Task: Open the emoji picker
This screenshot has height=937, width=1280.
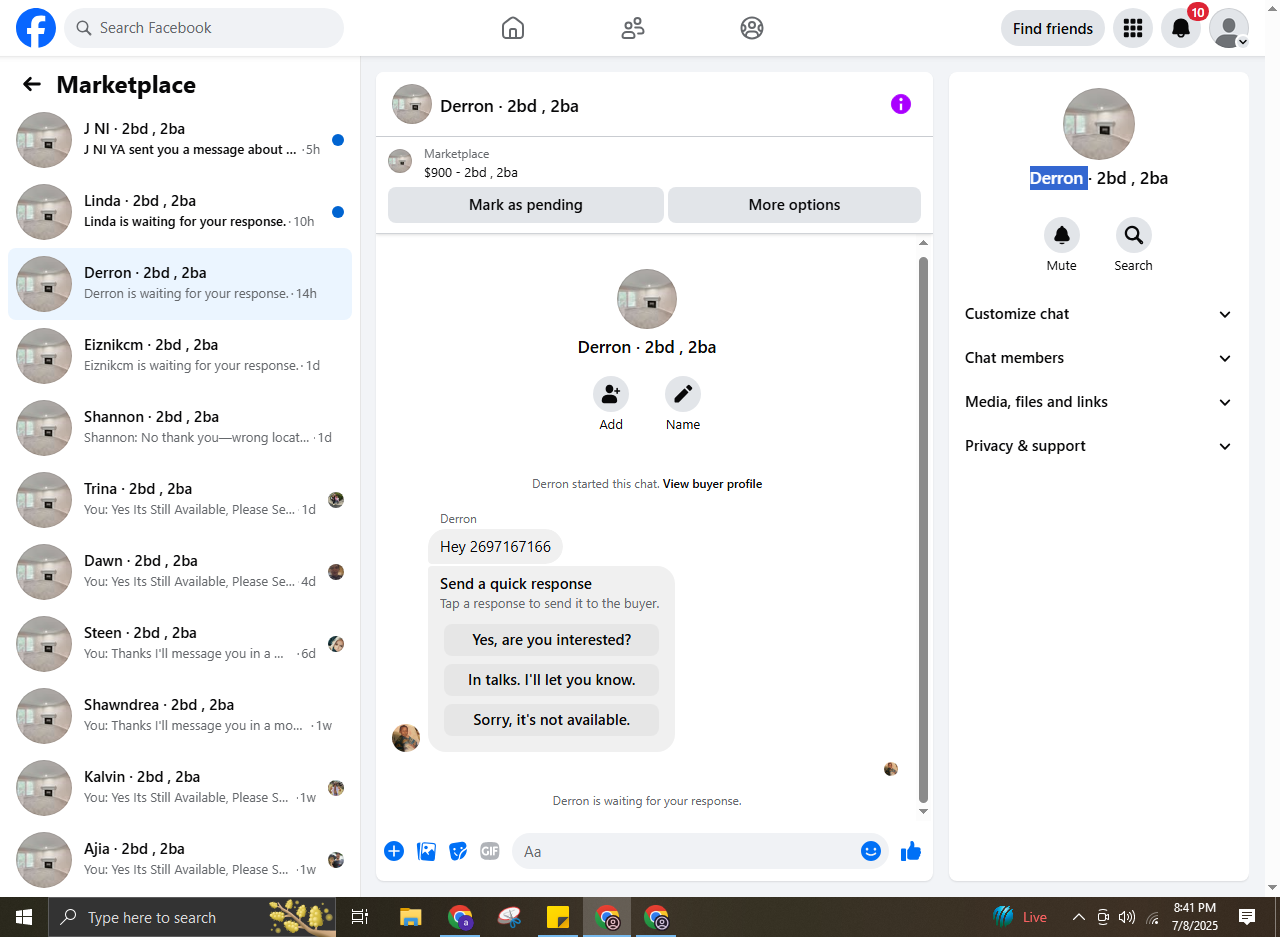Action: 871,851
